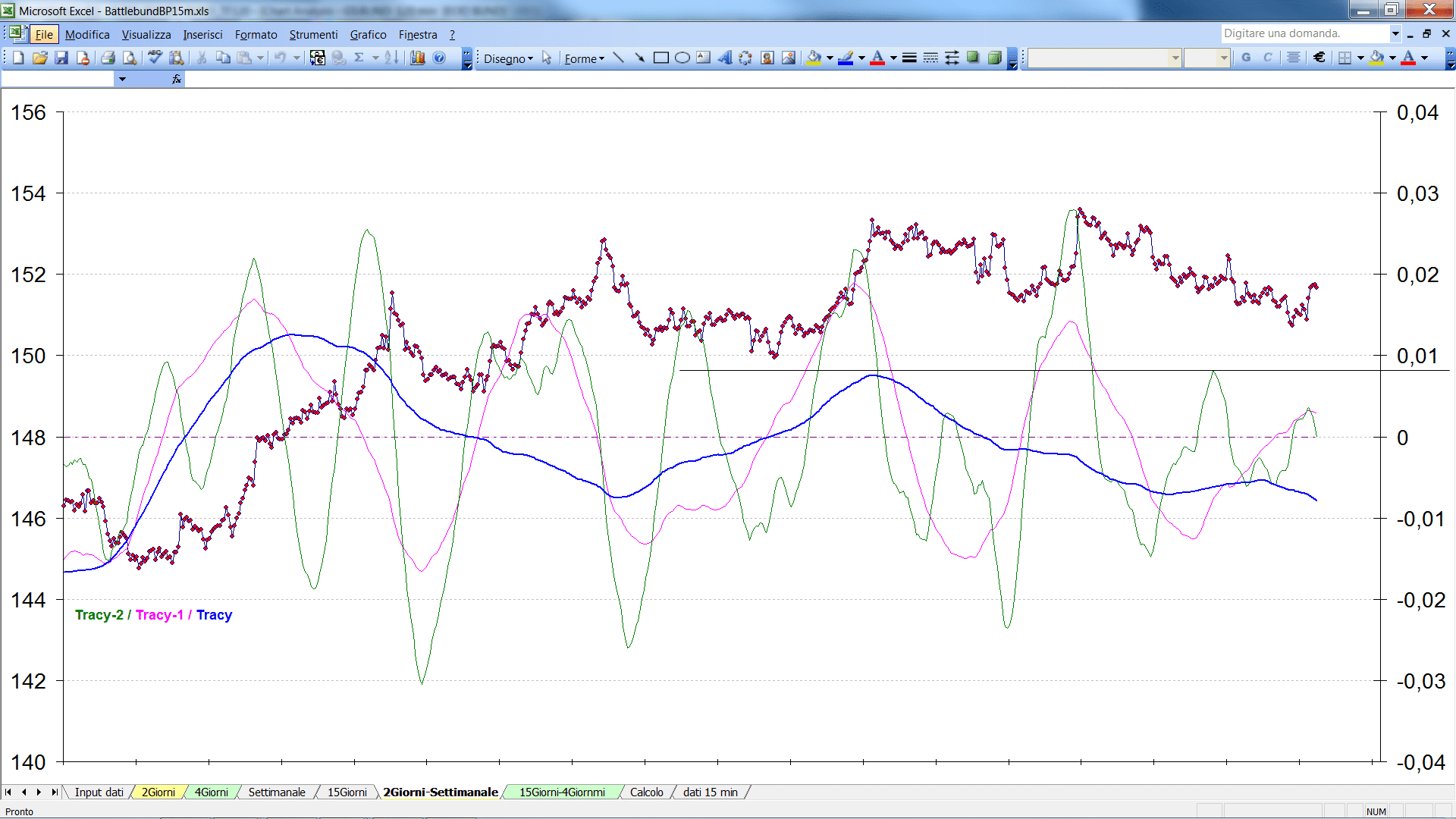Choose the Line drawing tool
The image size is (1456, 819).
coord(618,58)
